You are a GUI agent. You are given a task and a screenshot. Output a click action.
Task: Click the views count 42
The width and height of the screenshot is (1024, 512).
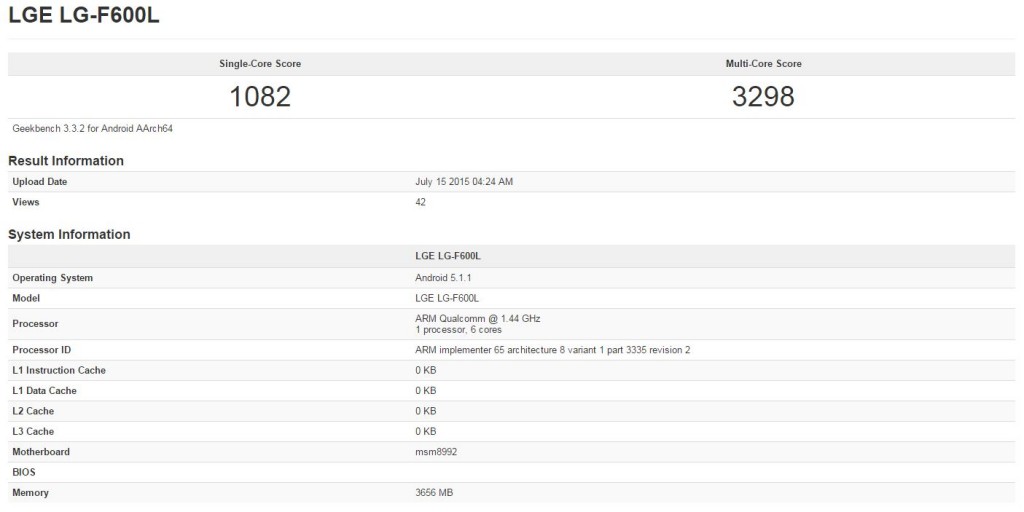[x=421, y=202]
